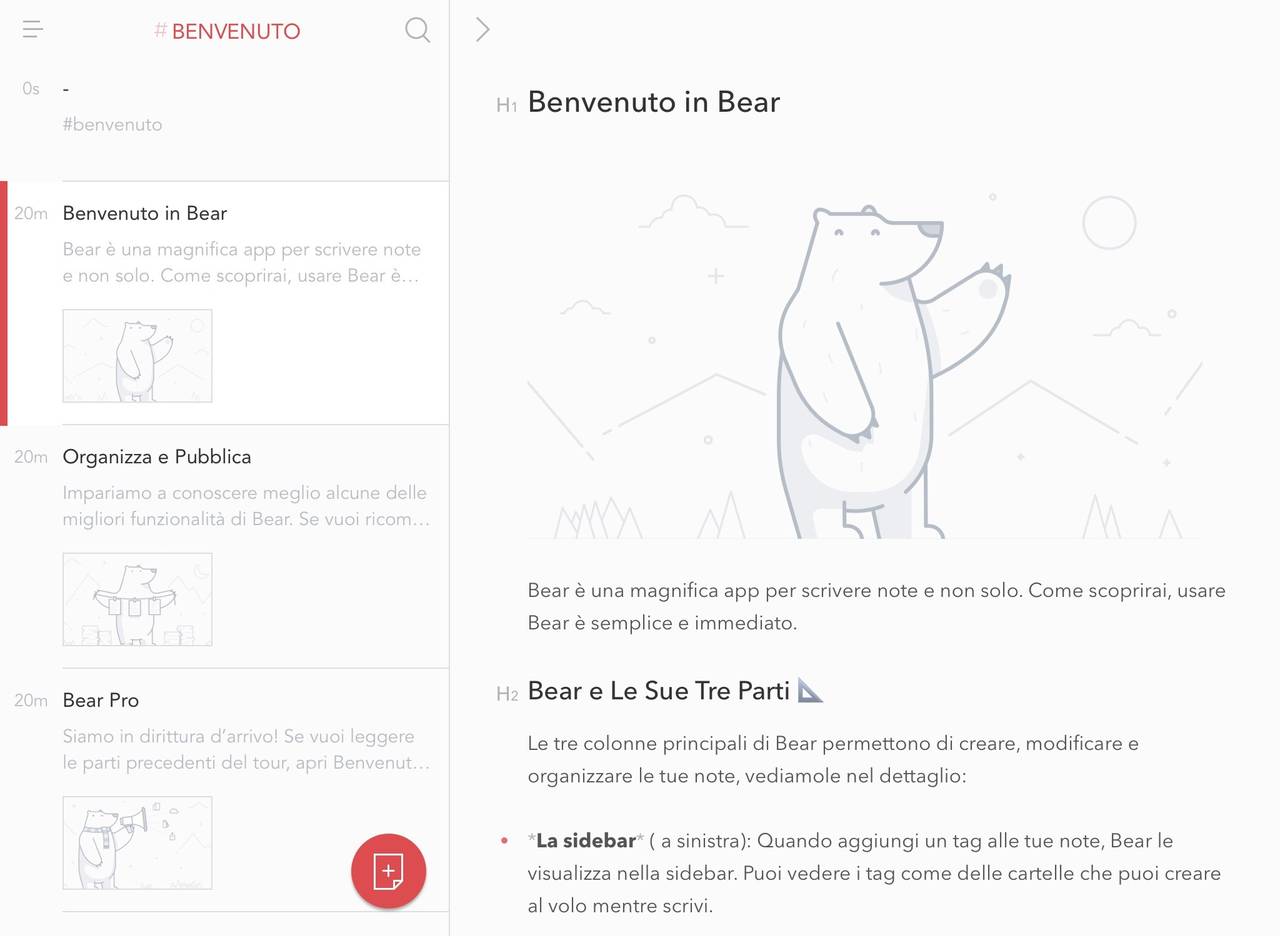The width and height of the screenshot is (1280, 936).
Task: Click the triangle ruler emoji in heading
Action: point(810,691)
